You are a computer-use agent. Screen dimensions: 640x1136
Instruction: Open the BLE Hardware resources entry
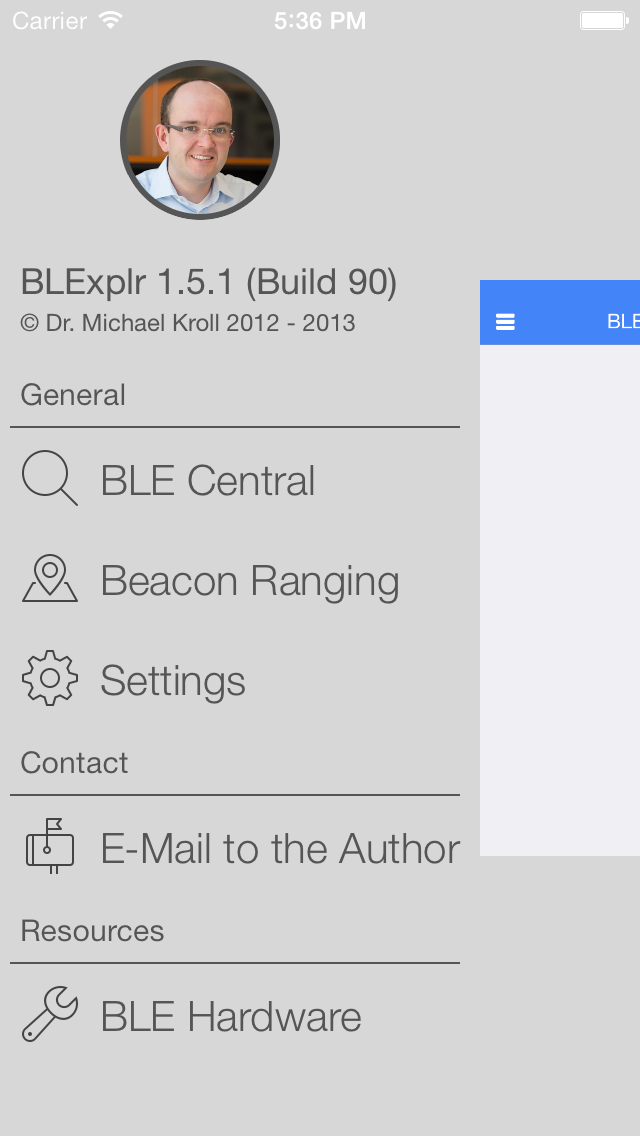(235, 1016)
